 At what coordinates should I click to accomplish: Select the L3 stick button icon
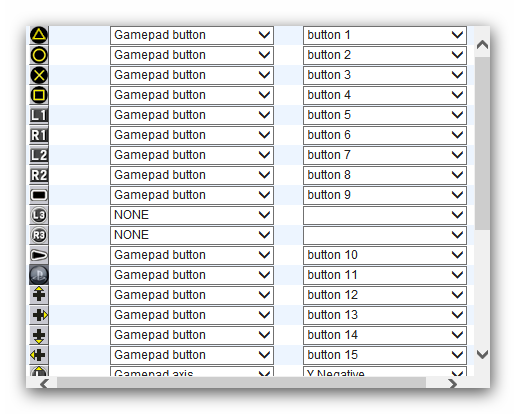pos(39,215)
